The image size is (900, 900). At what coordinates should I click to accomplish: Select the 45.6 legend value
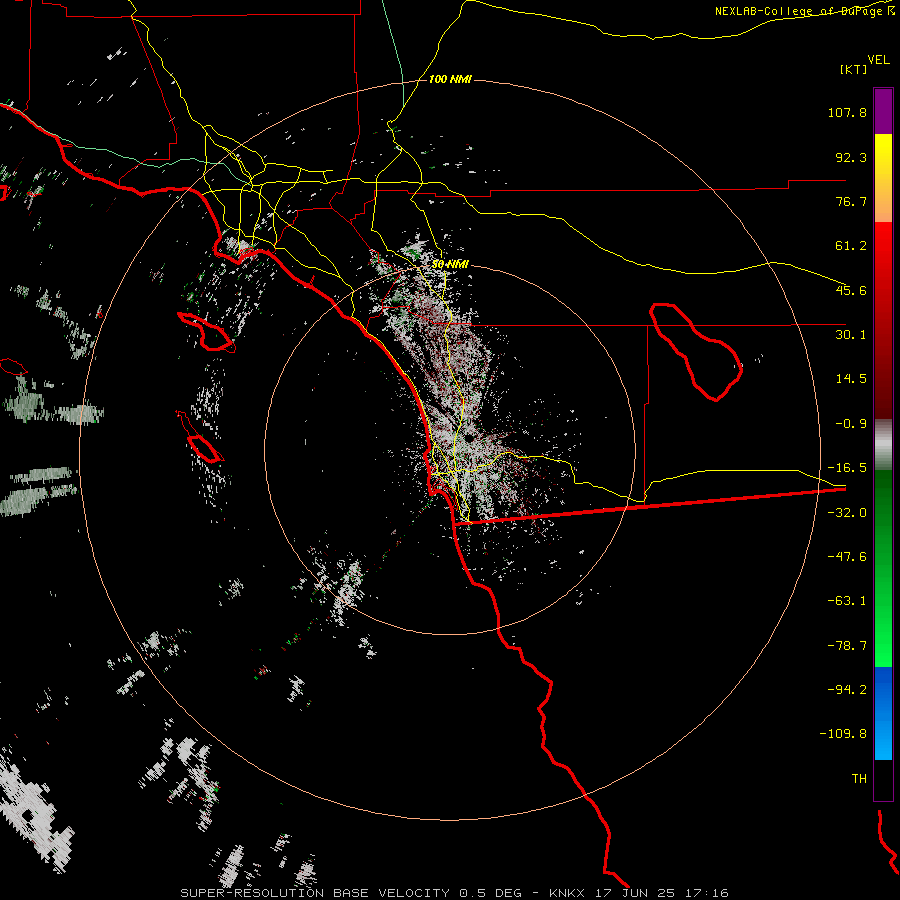pyautogui.click(x=851, y=290)
